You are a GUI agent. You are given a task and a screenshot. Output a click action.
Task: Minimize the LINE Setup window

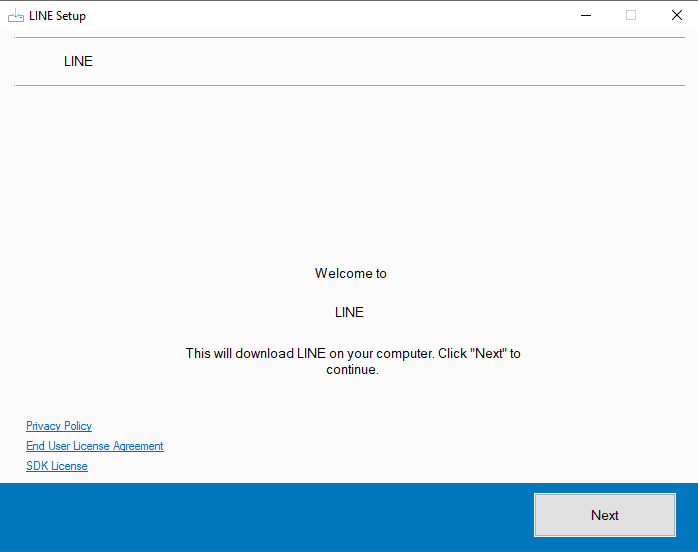click(x=585, y=15)
